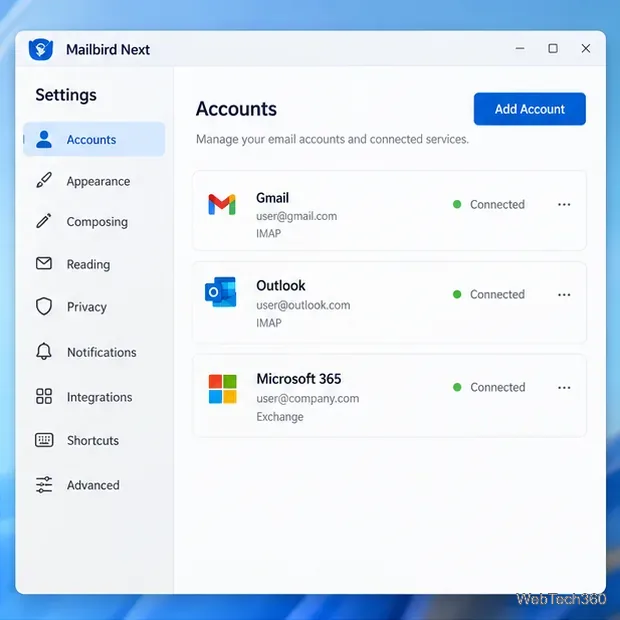Click the Gmail logo icon
This screenshot has width=620, height=620.
(x=222, y=204)
